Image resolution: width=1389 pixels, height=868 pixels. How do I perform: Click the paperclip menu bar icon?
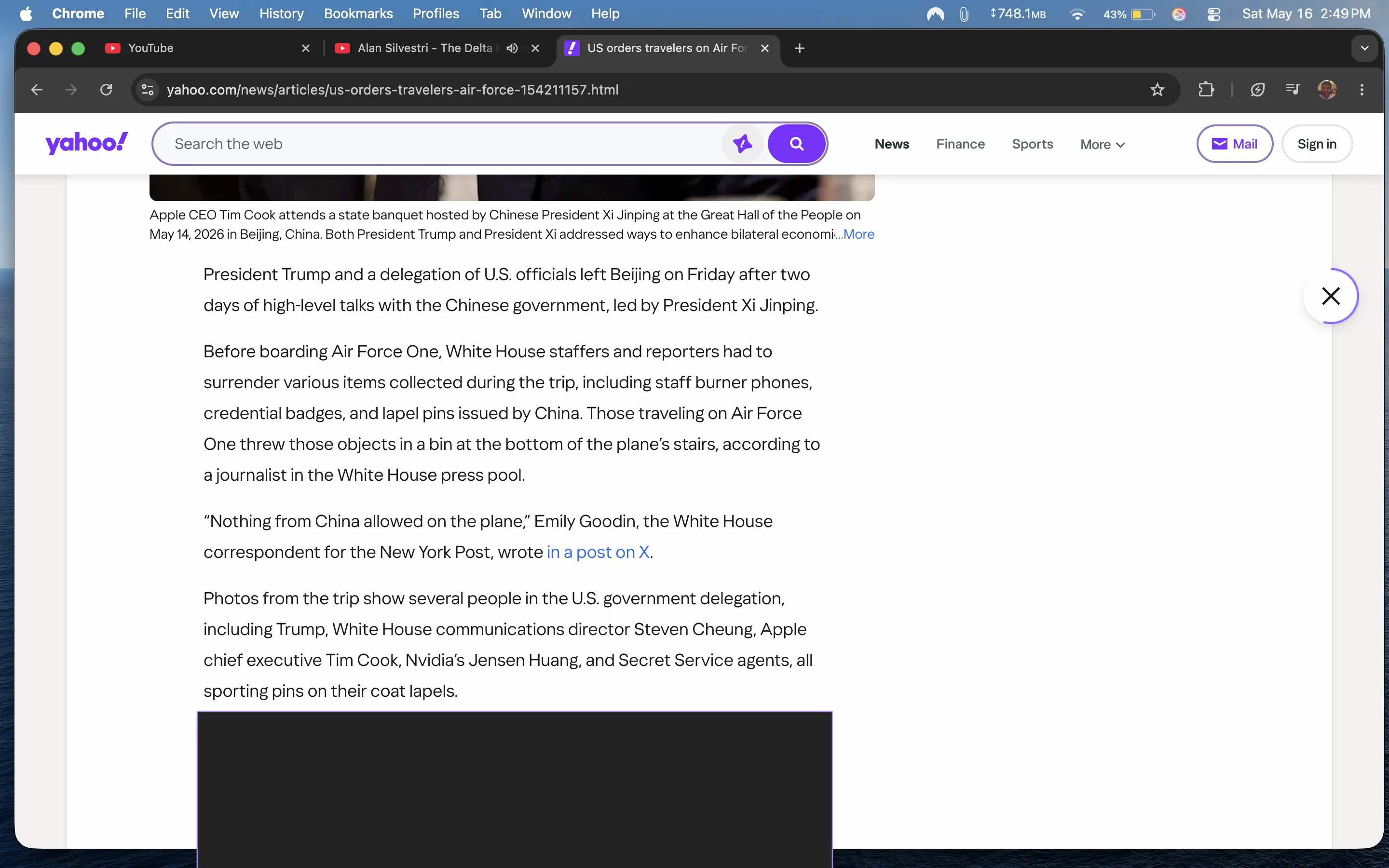tap(964, 14)
